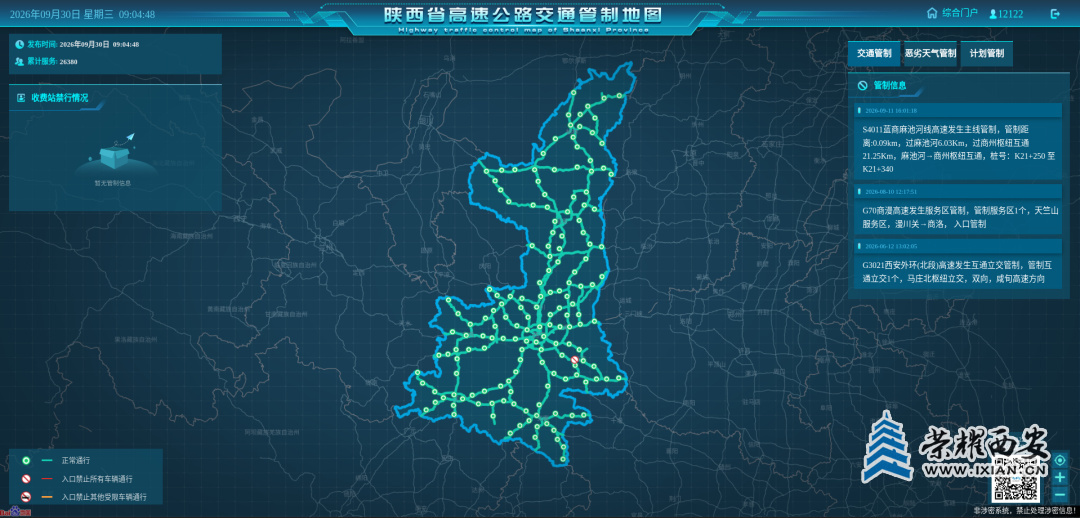The width and height of the screenshot is (1080, 518).
Task: Click the red line swatch in legend
Action: [x=47, y=478]
